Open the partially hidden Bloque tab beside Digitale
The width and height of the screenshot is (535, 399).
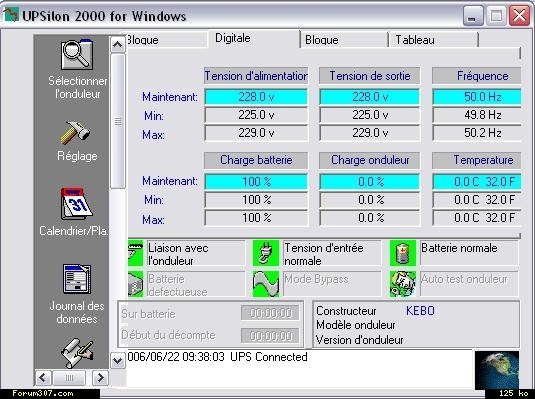click(x=167, y=40)
